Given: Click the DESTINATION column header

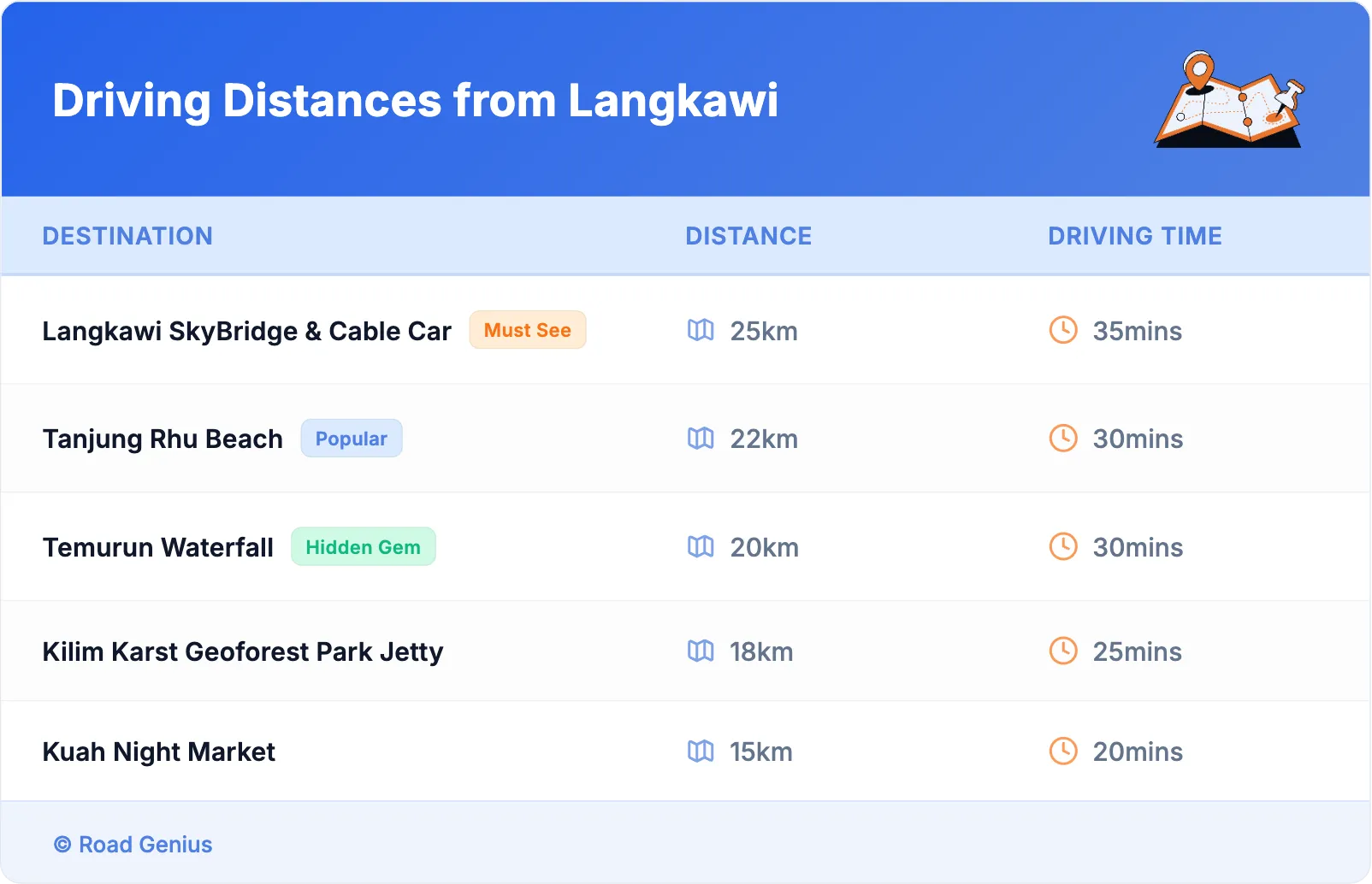Looking at the screenshot, I should click(127, 236).
